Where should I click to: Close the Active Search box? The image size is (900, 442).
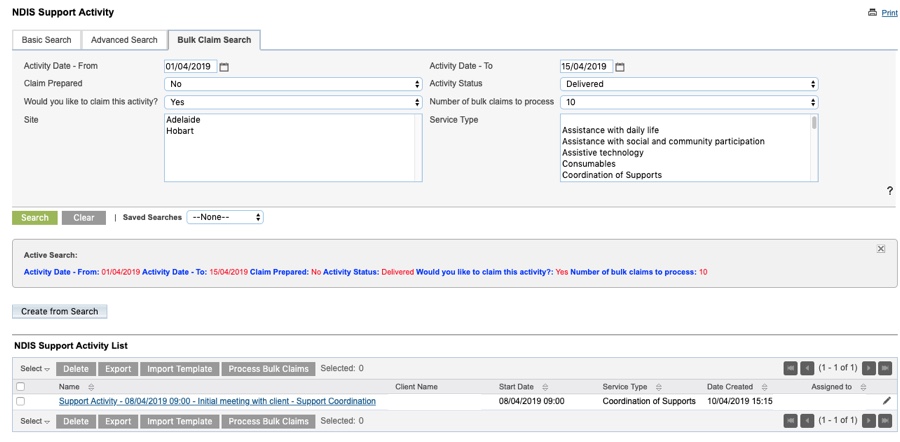pos(881,248)
